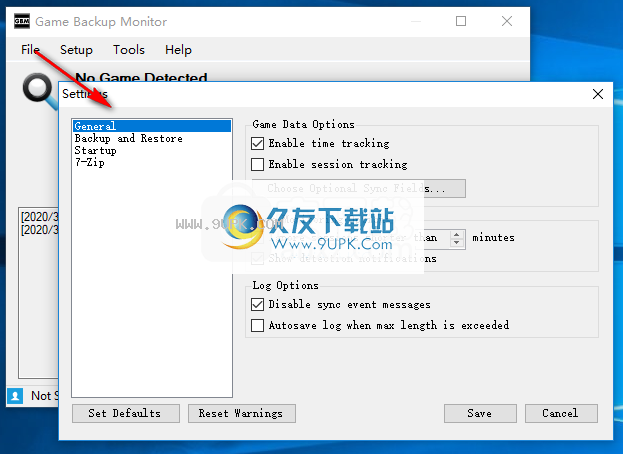Click the GBM app icon in title bar
The image size is (623, 454).
(x=22, y=21)
